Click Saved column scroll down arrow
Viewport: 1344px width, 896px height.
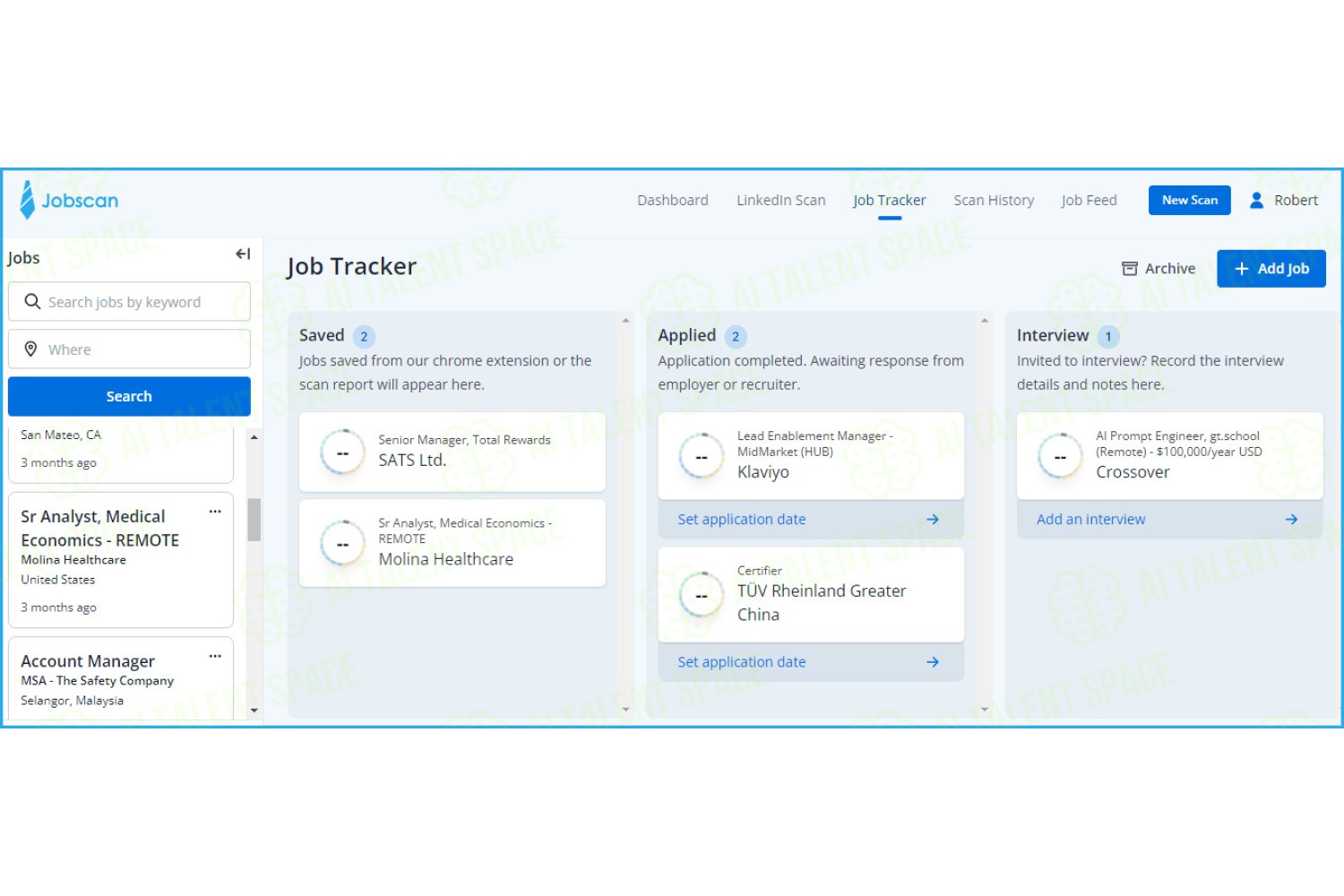coord(625,710)
